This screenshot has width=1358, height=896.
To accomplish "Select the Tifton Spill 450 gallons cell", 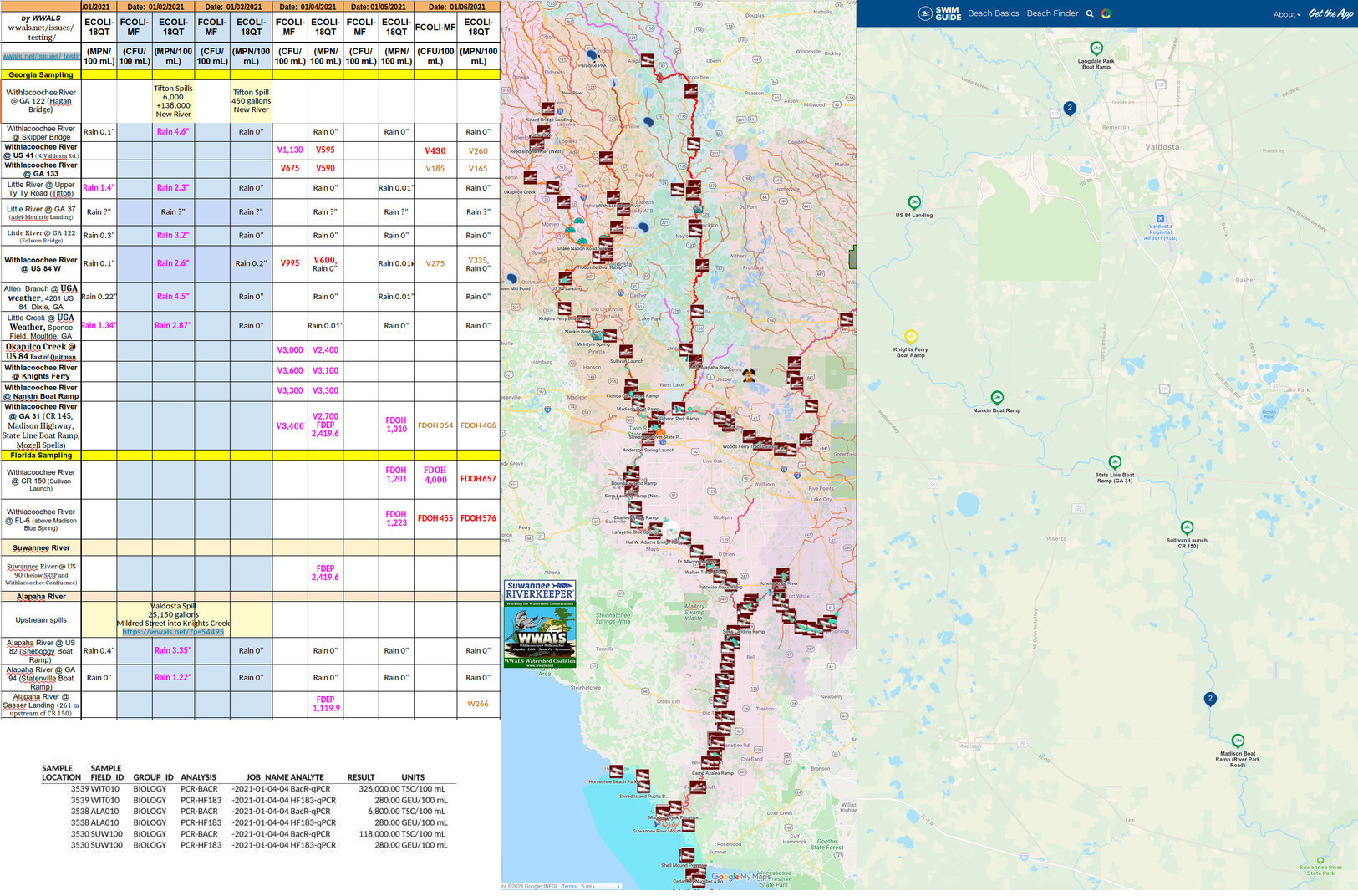I will (x=251, y=101).
